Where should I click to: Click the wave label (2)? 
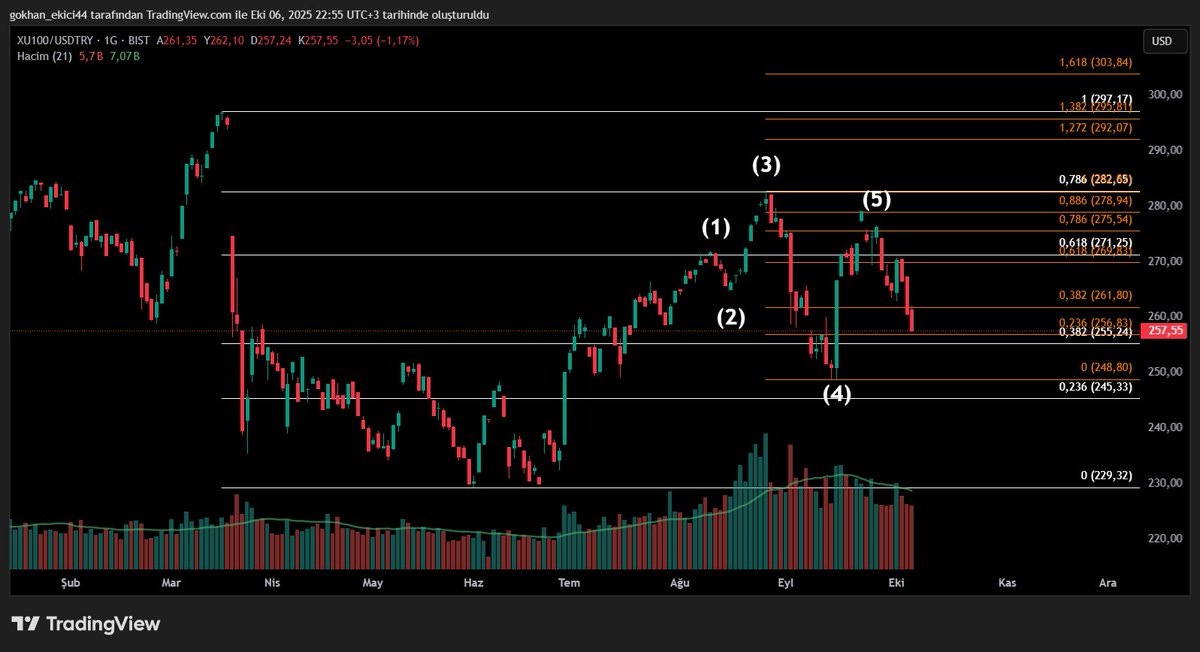(731, 318)
